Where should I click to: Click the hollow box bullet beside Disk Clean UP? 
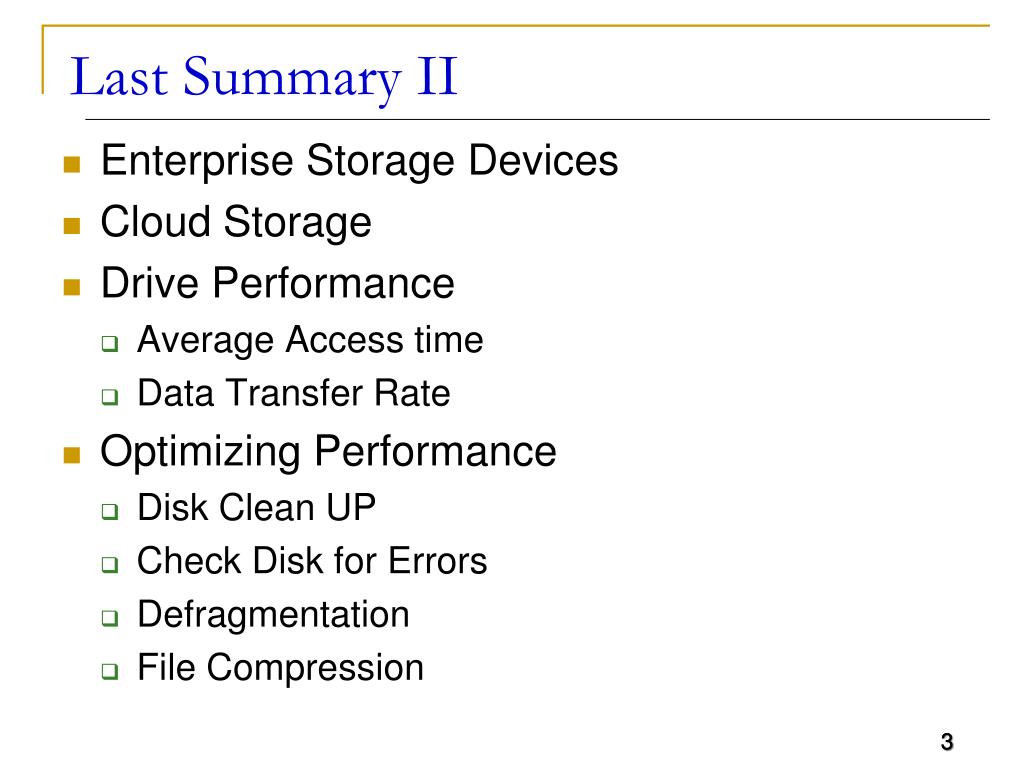pos(110,511)
